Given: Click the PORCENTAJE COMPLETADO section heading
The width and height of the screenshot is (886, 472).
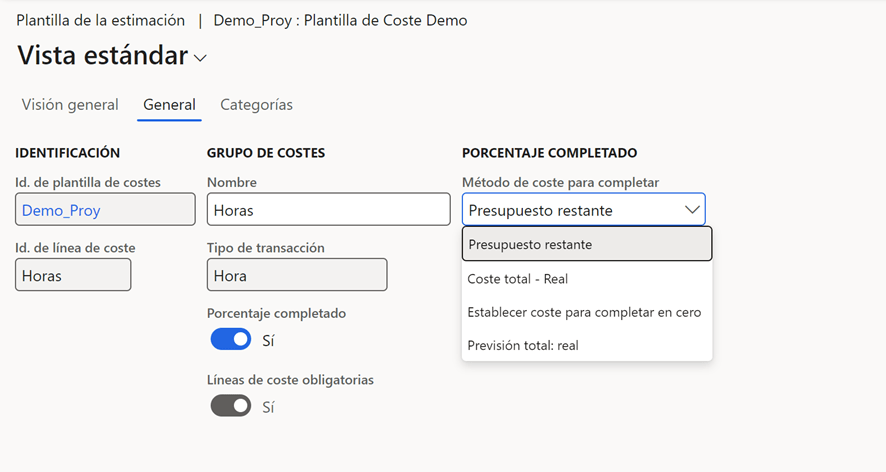Looking at the screenshot, I should coord(549,153).
